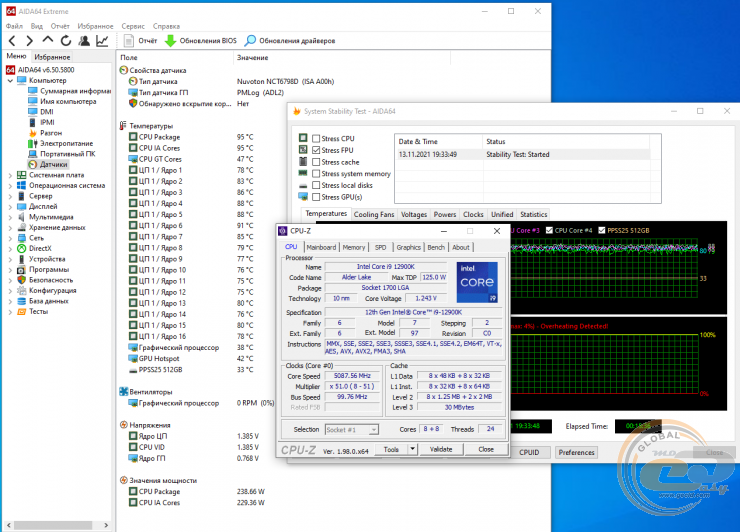
Task: Switch to Избранное tab in AIDA64 sidebar
Action: tap(52, 57)
